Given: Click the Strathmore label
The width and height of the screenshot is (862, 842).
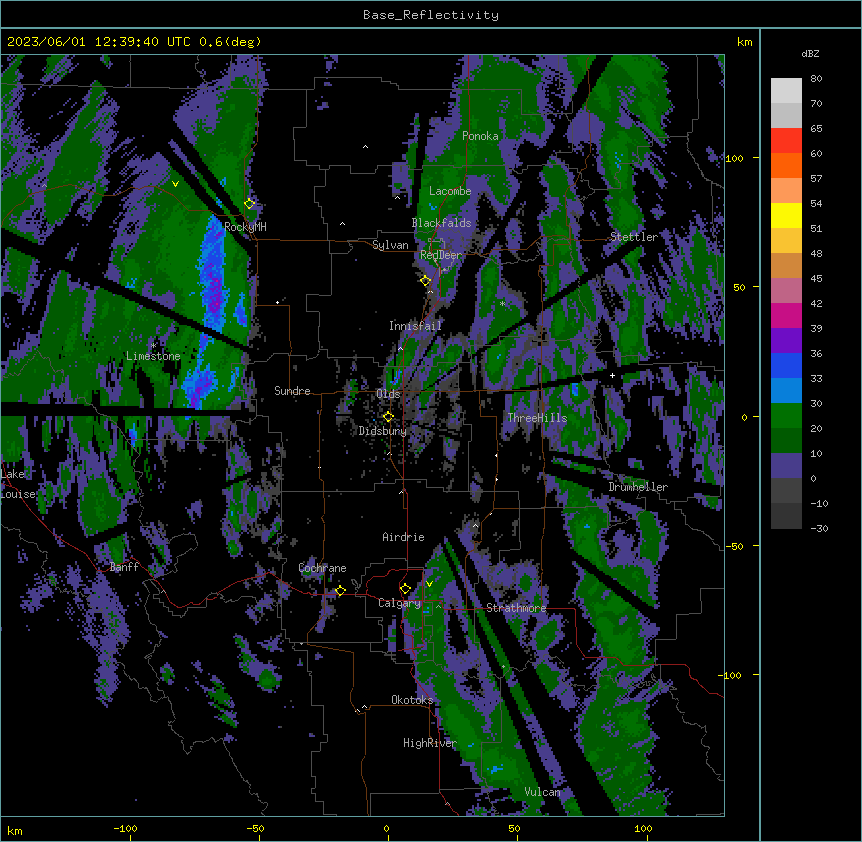Looking at the screenshot, I should point(516,608).
